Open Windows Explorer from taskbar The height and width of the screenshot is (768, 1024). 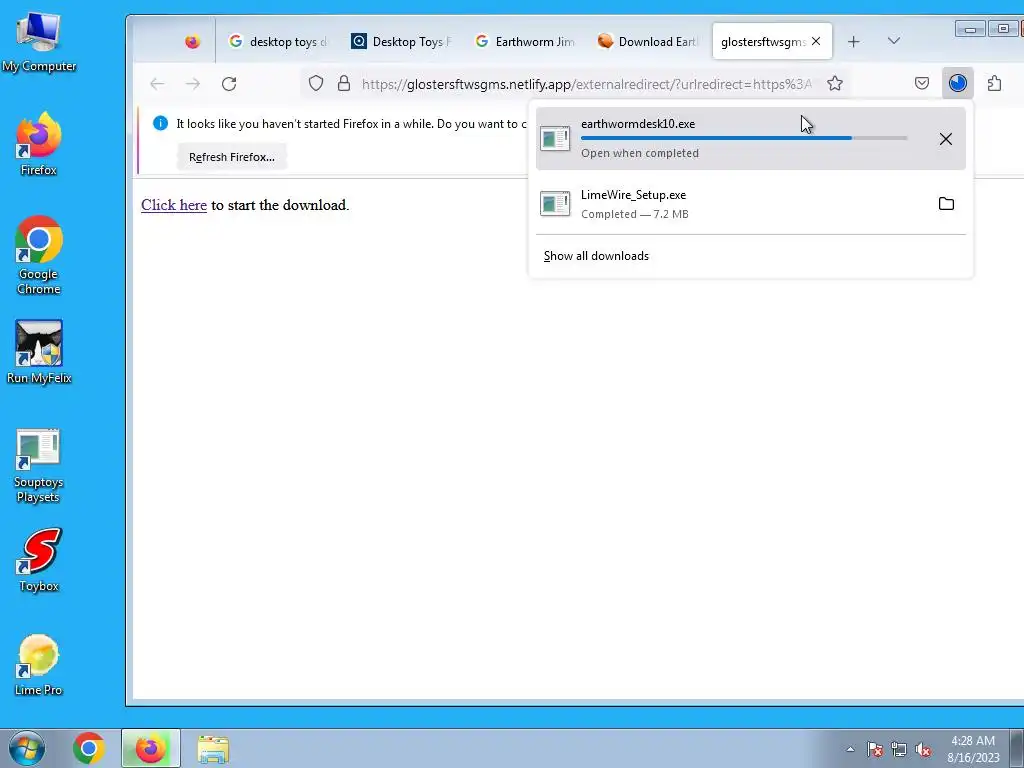pos(213,748)
